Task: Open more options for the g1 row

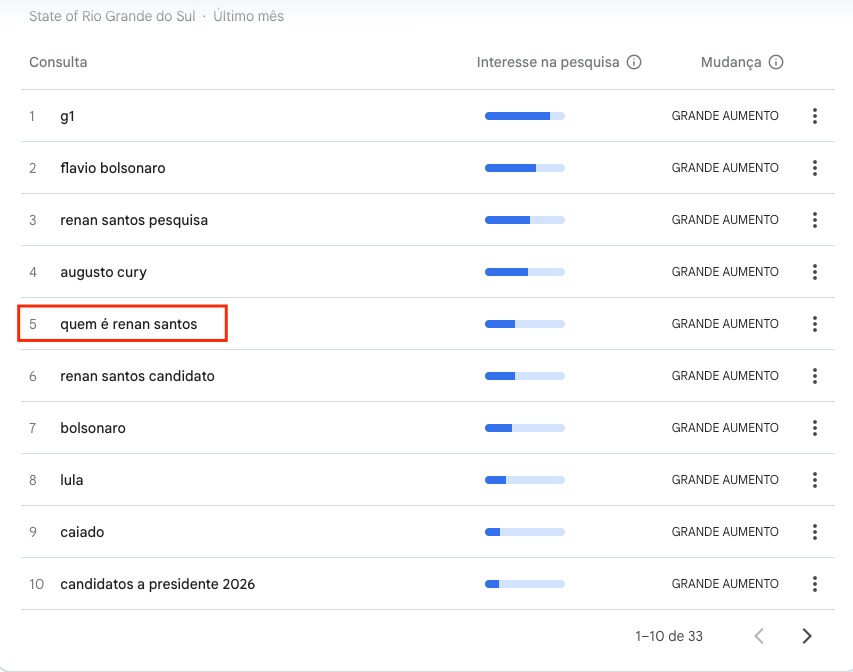Action: (814, 116)
